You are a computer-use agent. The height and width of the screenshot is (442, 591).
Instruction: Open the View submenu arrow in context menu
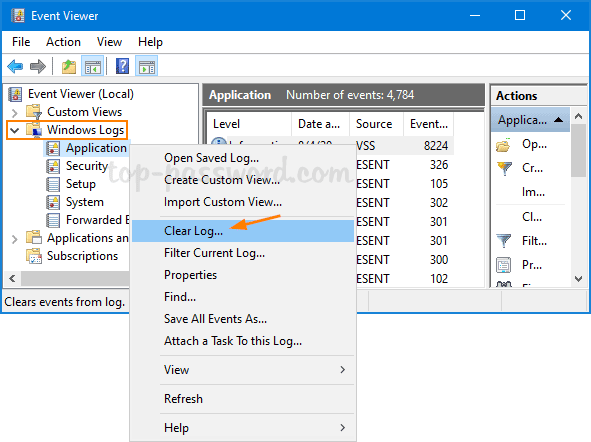[342, 370]
